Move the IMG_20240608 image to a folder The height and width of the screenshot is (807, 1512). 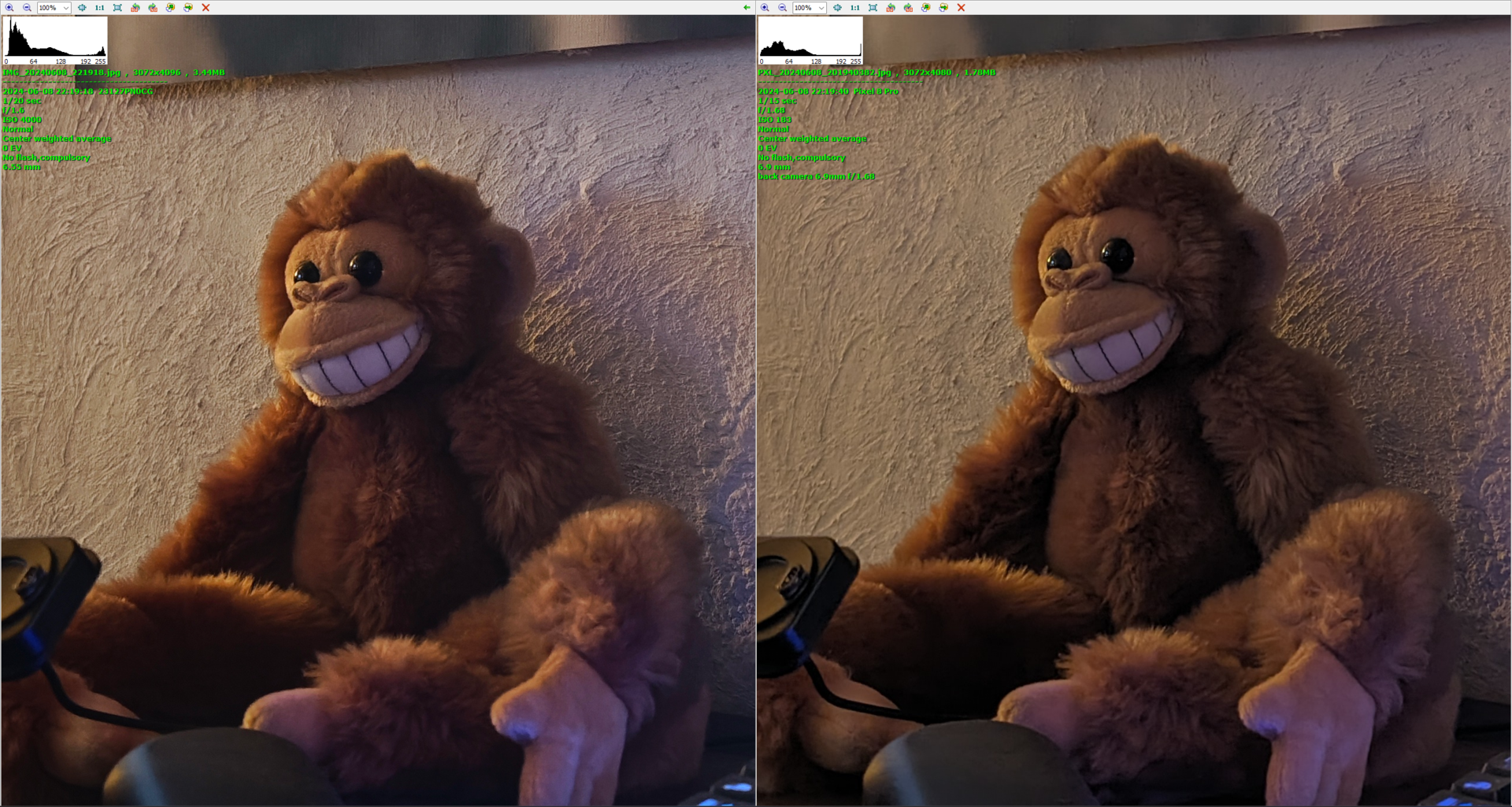pos(188,8)
